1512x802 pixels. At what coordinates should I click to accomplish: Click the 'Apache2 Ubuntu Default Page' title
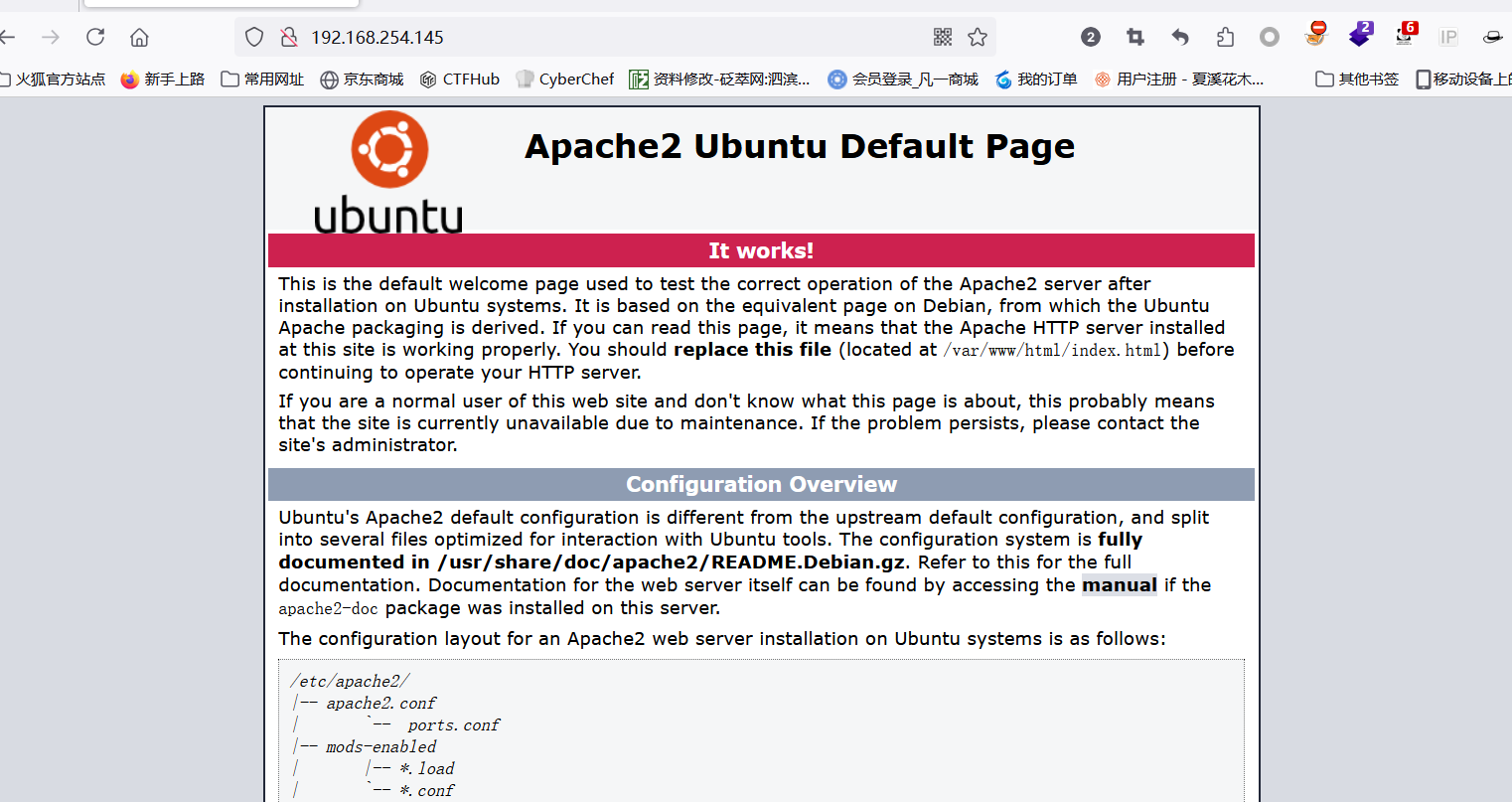point(800,146)
